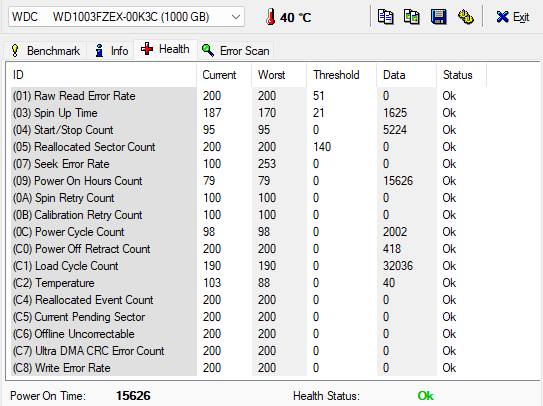Open the drive selection dropdown

(126, 17)
